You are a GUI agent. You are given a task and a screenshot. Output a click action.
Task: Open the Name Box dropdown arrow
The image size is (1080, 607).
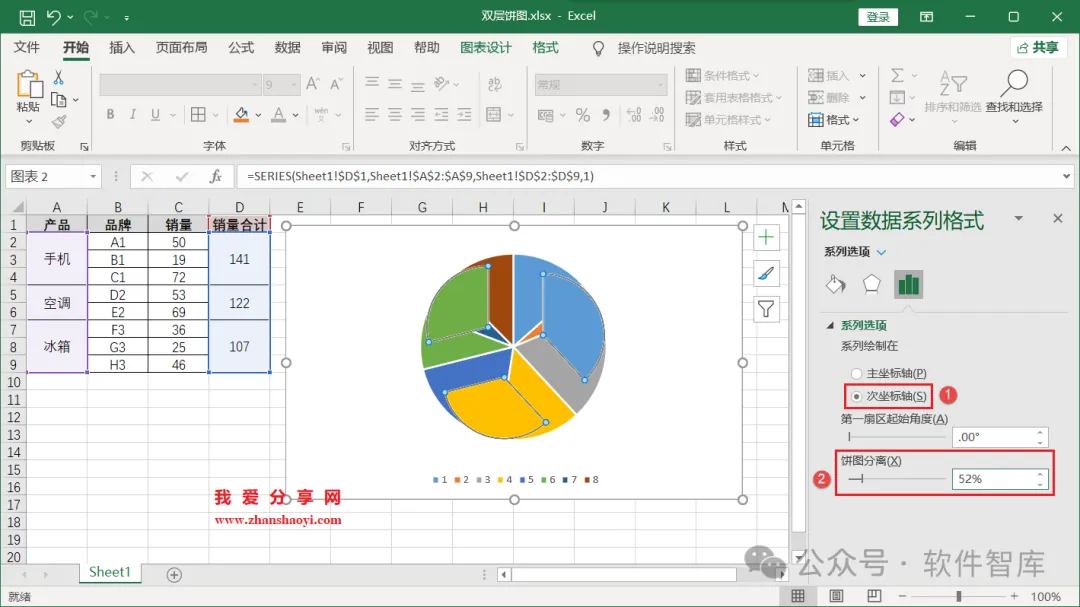coord(93,176)
